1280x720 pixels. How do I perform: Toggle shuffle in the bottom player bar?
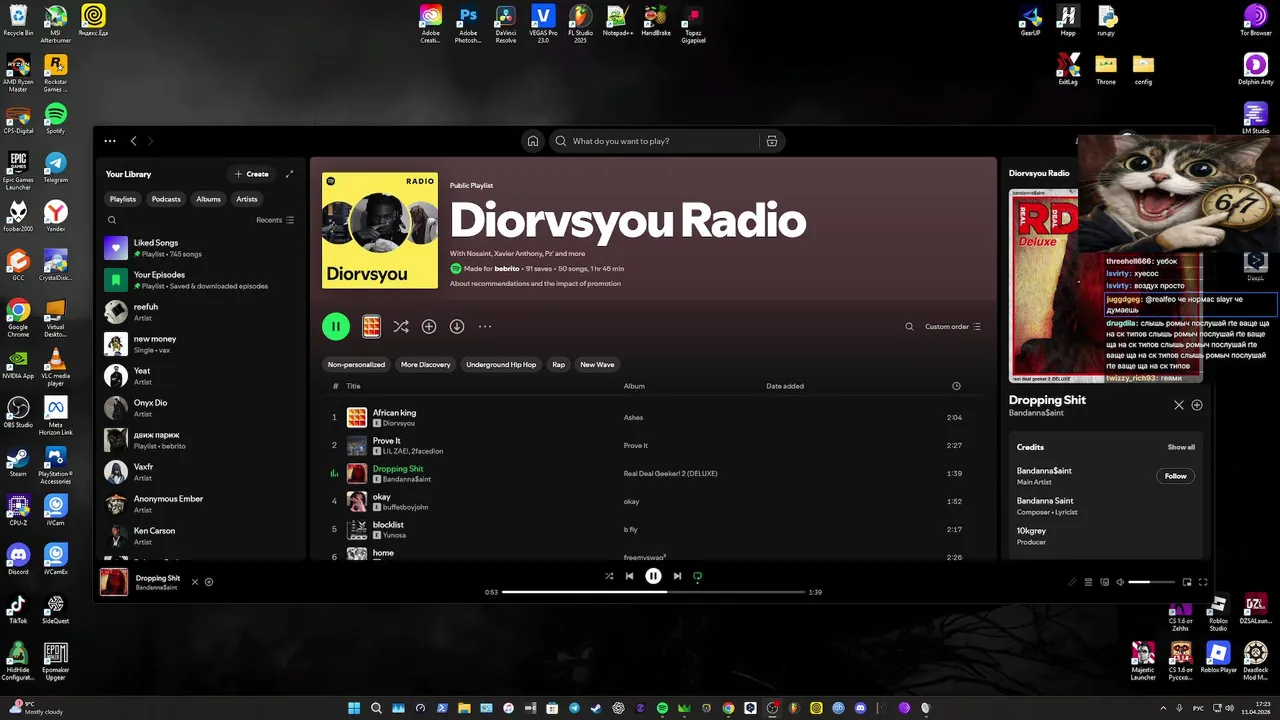point(609,576)
